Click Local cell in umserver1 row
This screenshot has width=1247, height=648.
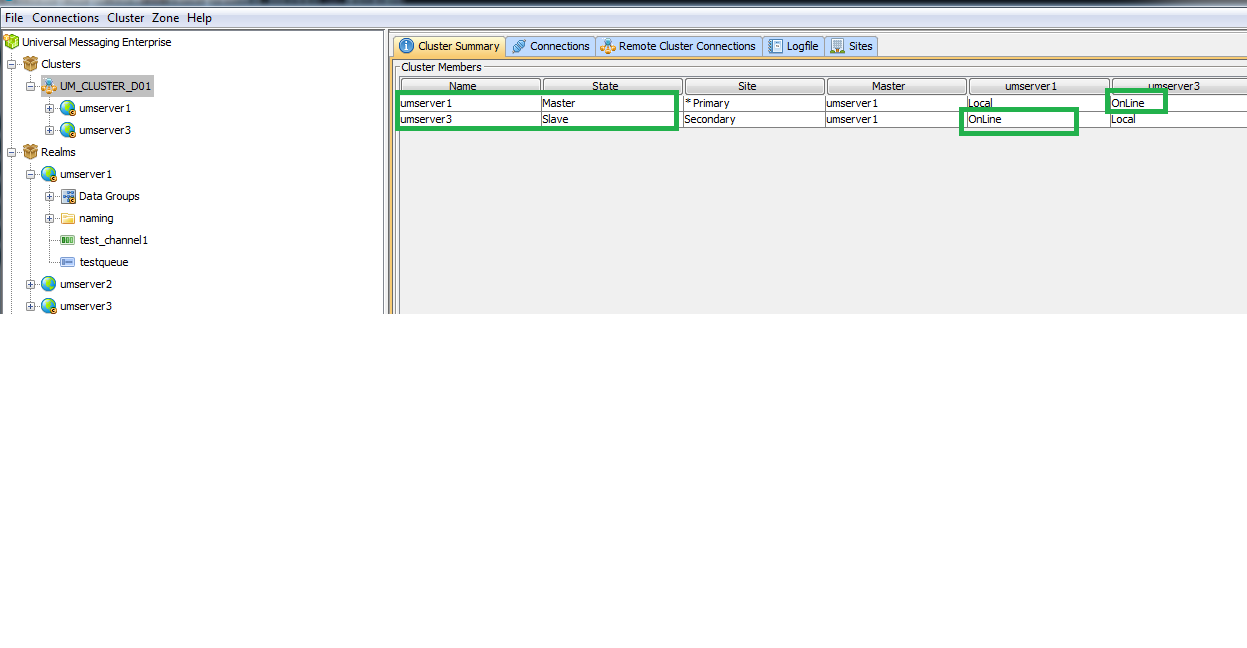tap(1038, 103)
